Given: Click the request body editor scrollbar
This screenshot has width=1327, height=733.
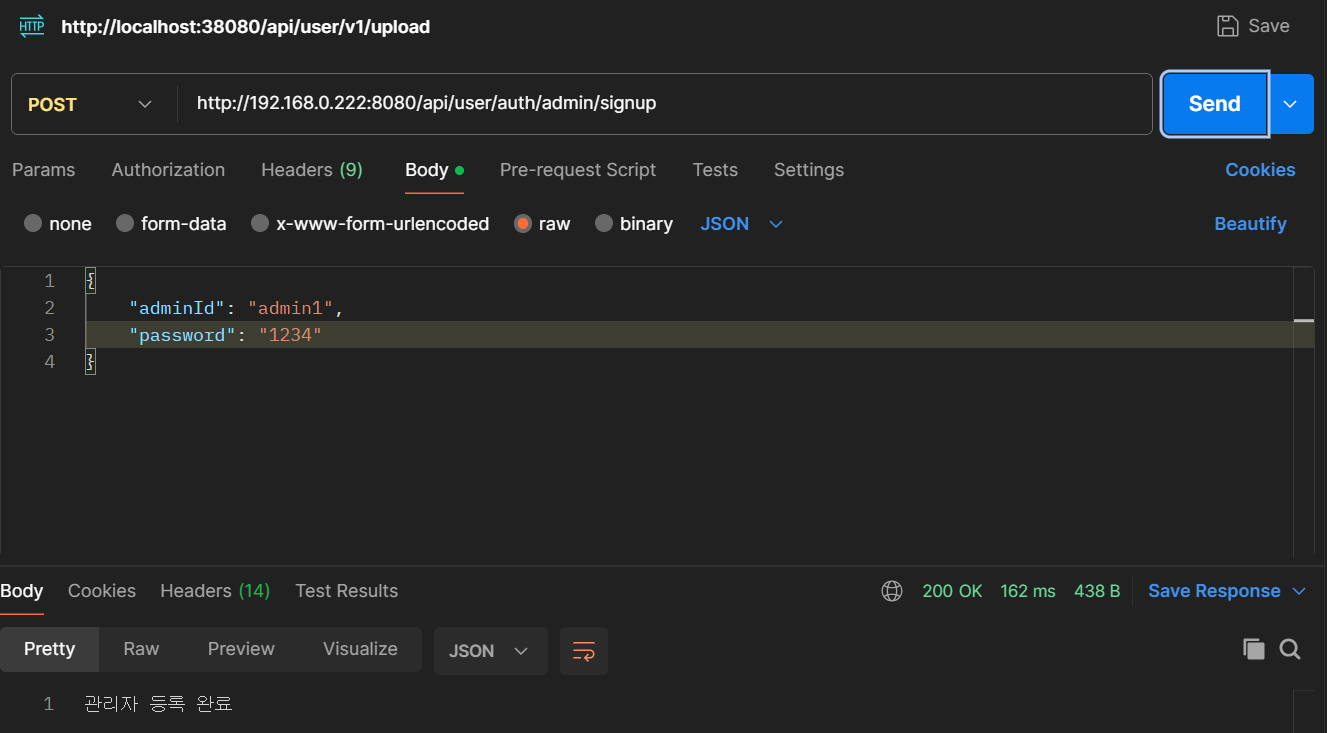Looking at the screenshot, I should (x=1303, y=410).
